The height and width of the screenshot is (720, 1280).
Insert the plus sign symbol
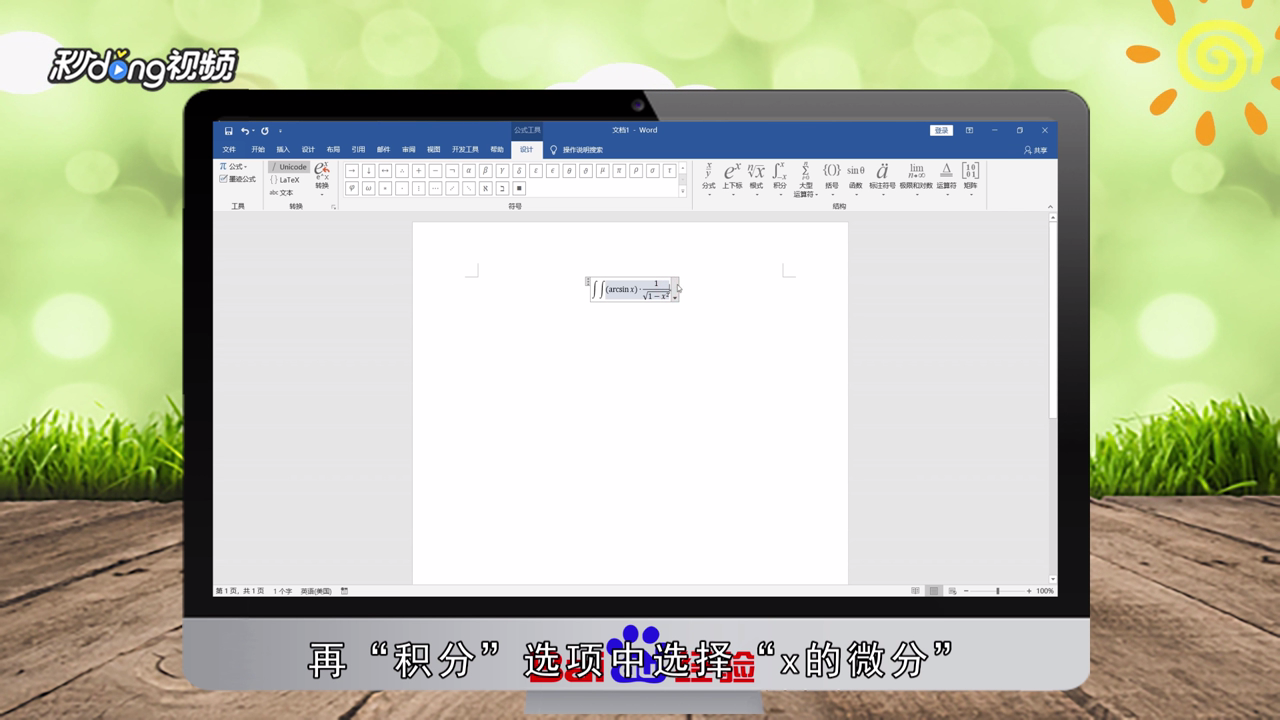point(419,171)
